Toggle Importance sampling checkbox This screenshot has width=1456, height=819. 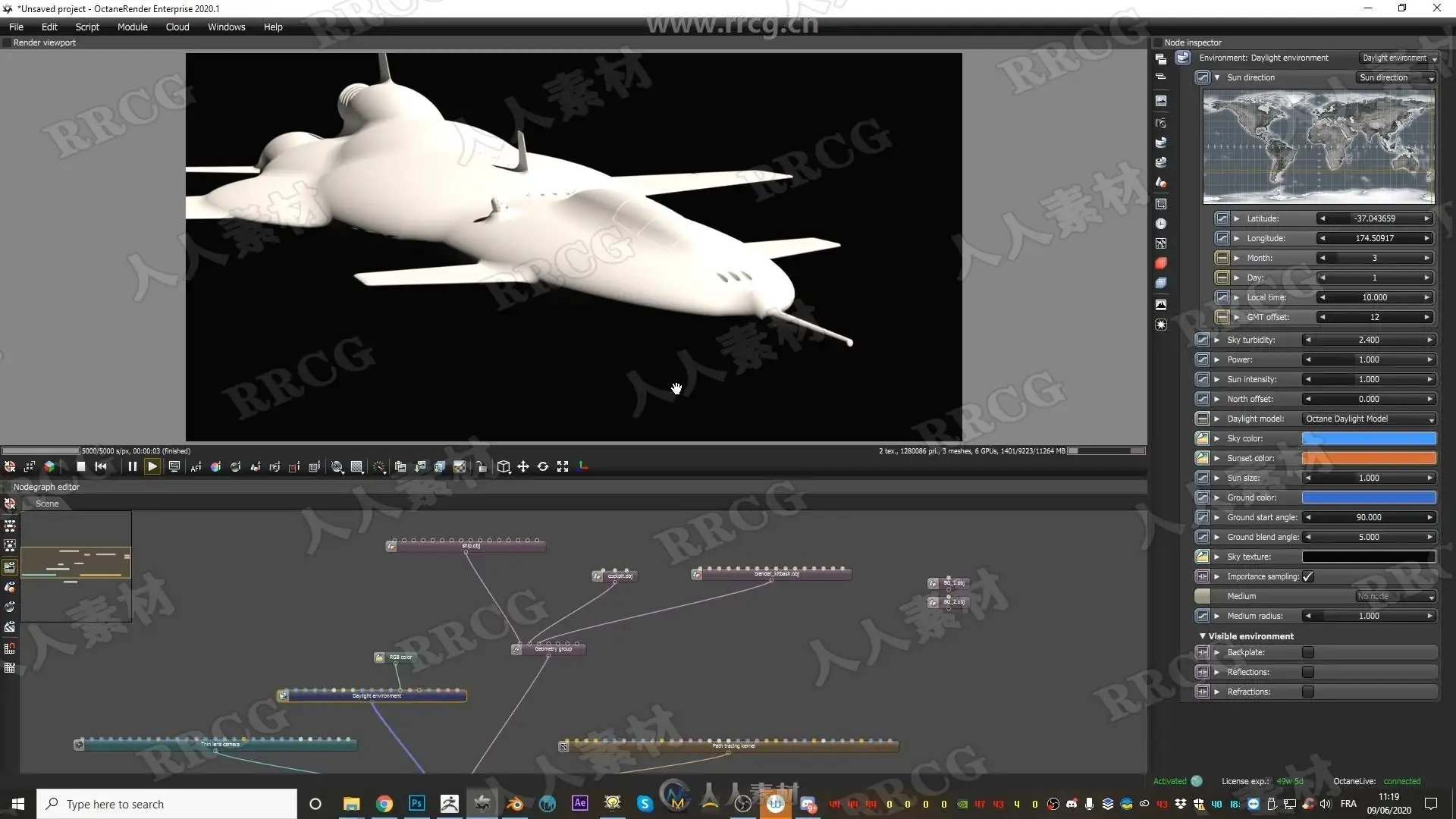1308,576
